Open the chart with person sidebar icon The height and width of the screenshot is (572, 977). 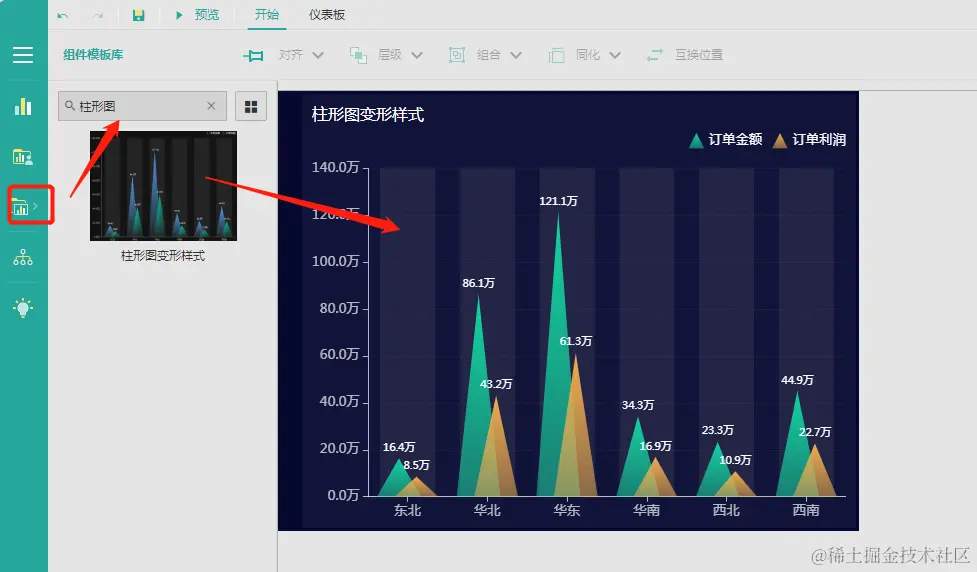tap(23, 157)
